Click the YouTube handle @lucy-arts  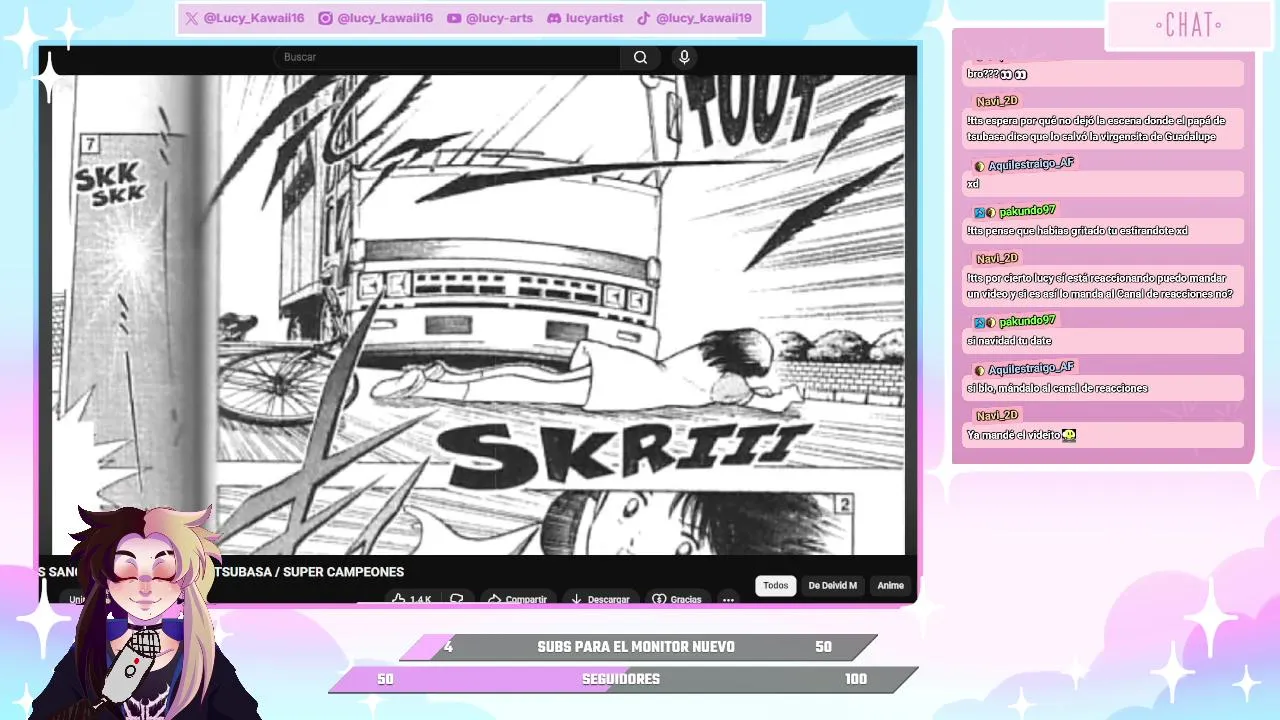point(499,18)
